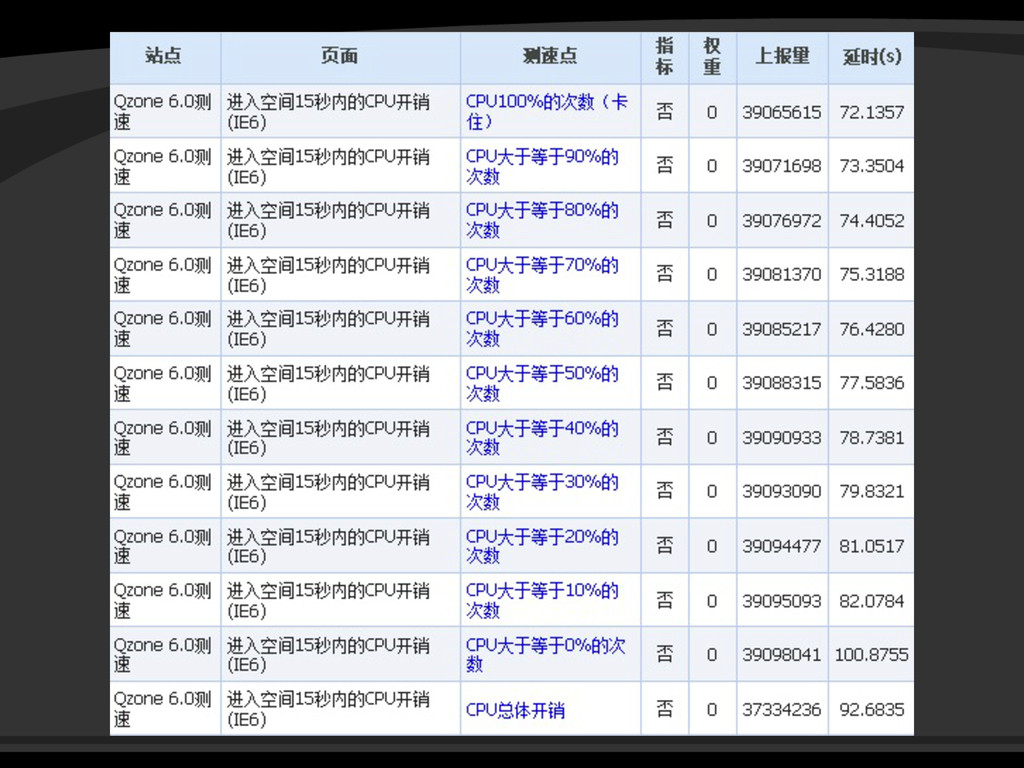Click the 上报量 column header
This screenshot has width=1024, height=768.
[x=782, y=56]
